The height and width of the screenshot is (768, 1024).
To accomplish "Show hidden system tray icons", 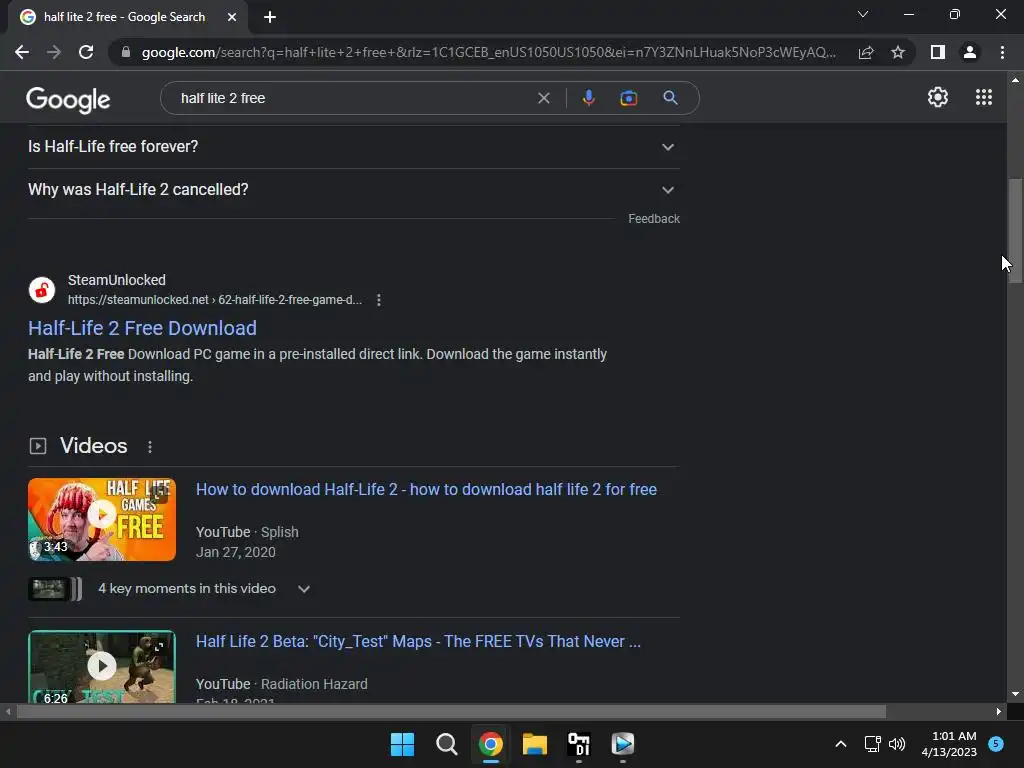I will [x=841, y=744].
